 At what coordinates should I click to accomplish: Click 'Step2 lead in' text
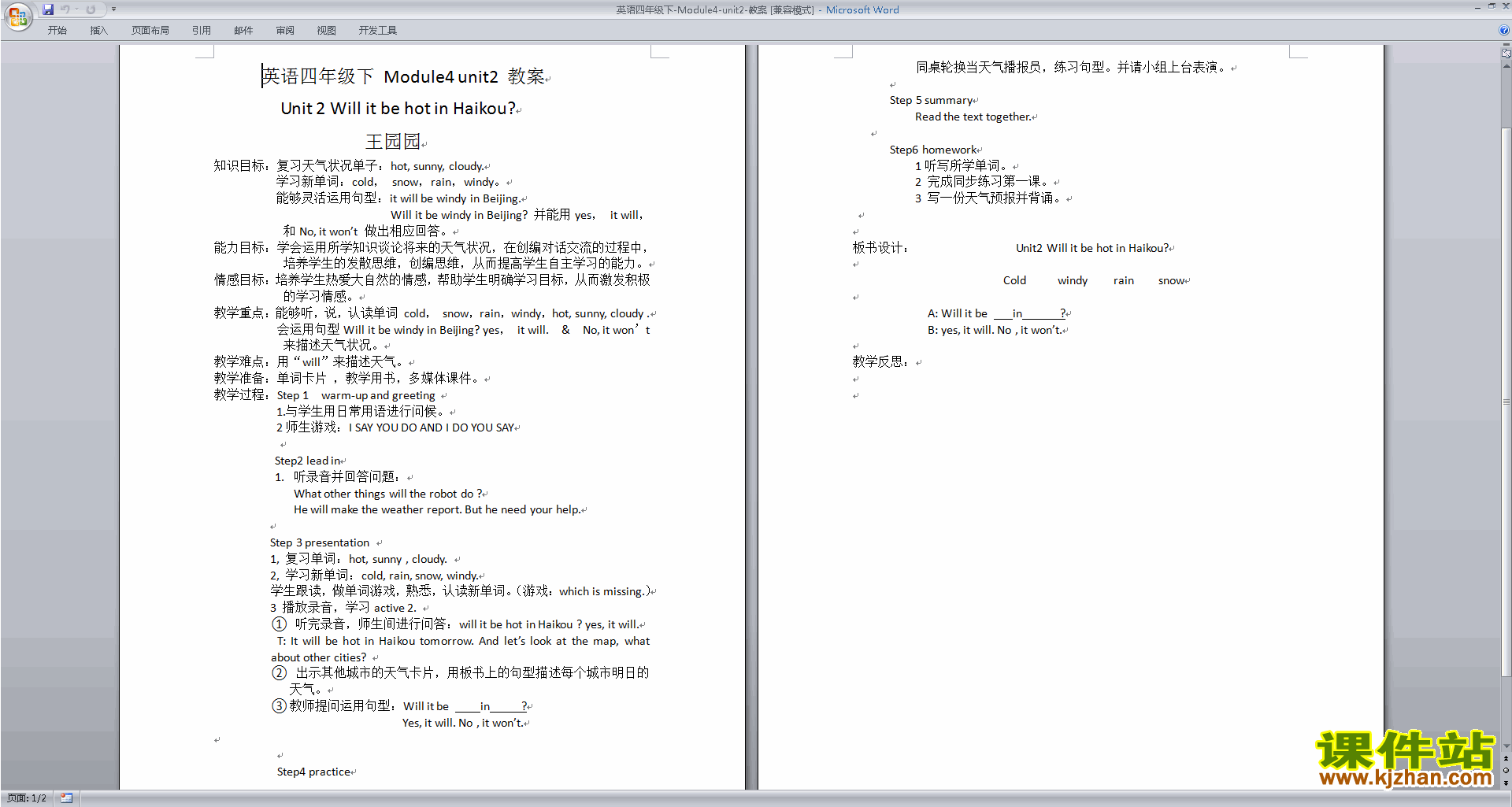point(308,461)
